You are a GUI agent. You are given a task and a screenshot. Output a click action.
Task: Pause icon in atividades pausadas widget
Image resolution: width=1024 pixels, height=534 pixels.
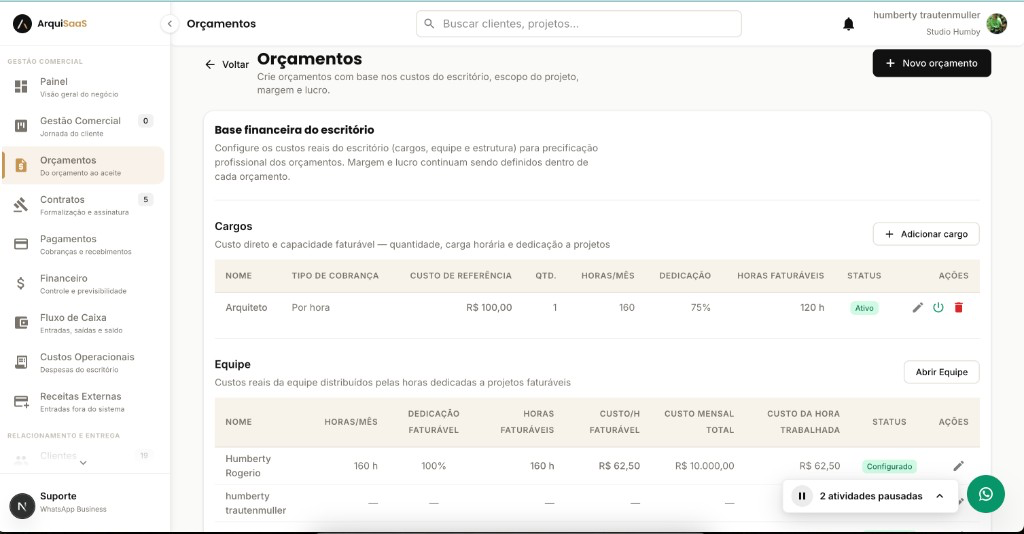pos(802,496)
